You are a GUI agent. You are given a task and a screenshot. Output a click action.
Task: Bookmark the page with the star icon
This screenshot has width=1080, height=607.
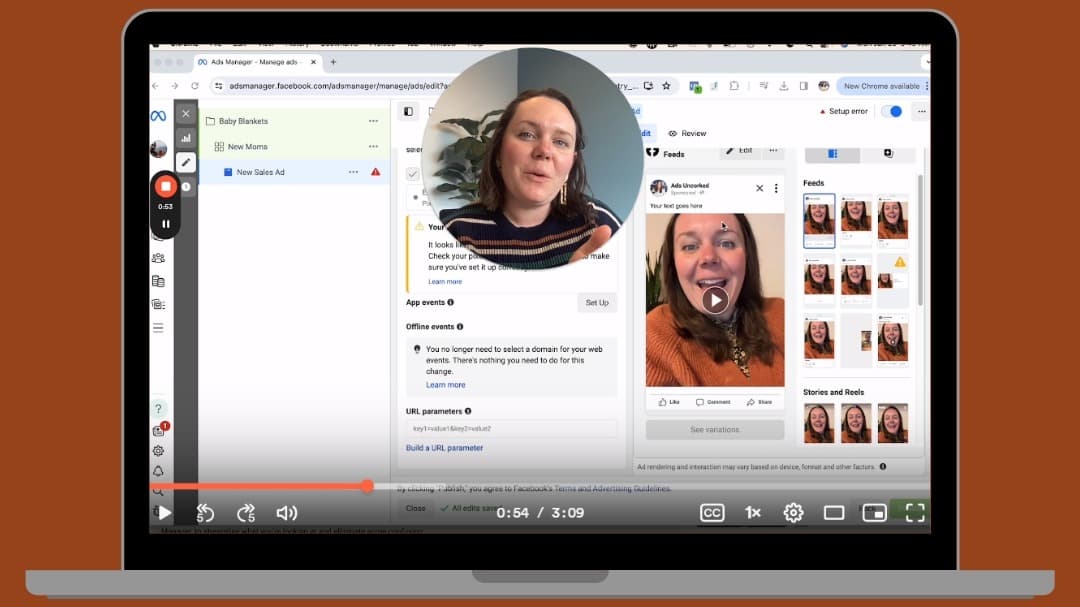coord(666,86)
